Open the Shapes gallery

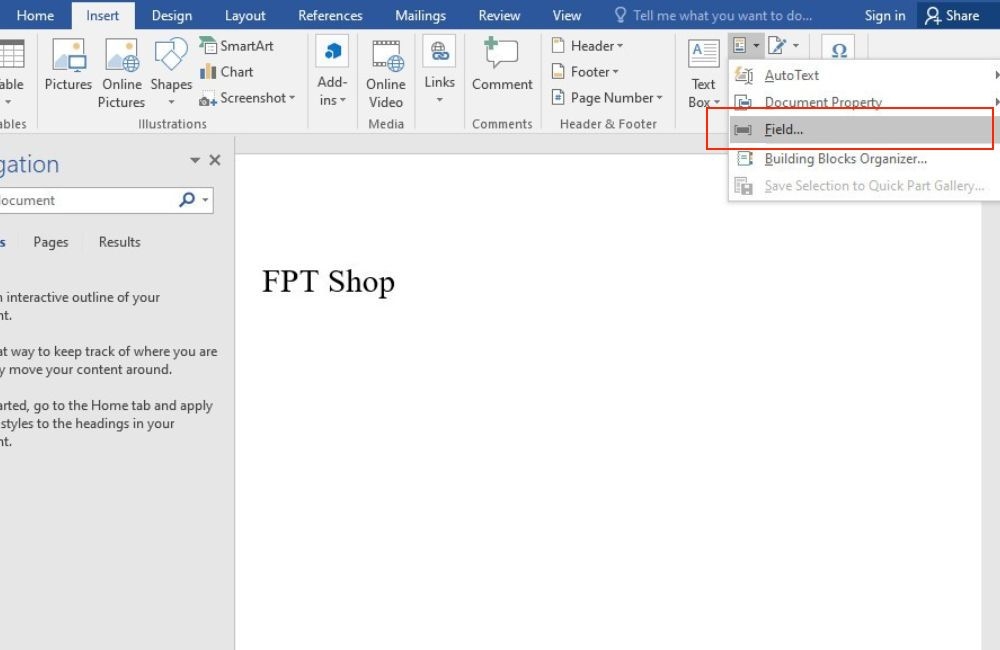coord(171,73)
